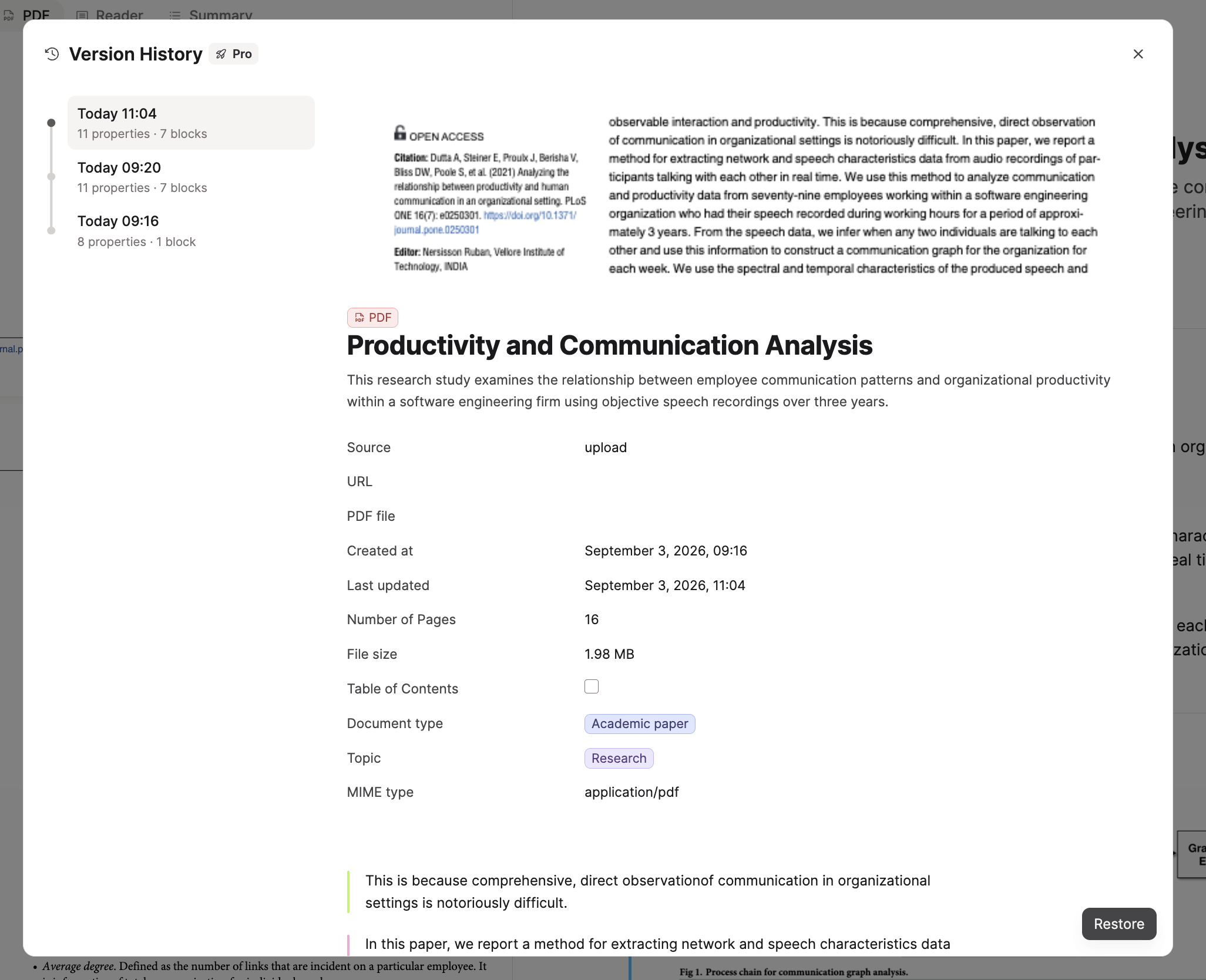Restore the selected version
Viewport: 1206px width, 980px height.
(x=1118, y=924)
